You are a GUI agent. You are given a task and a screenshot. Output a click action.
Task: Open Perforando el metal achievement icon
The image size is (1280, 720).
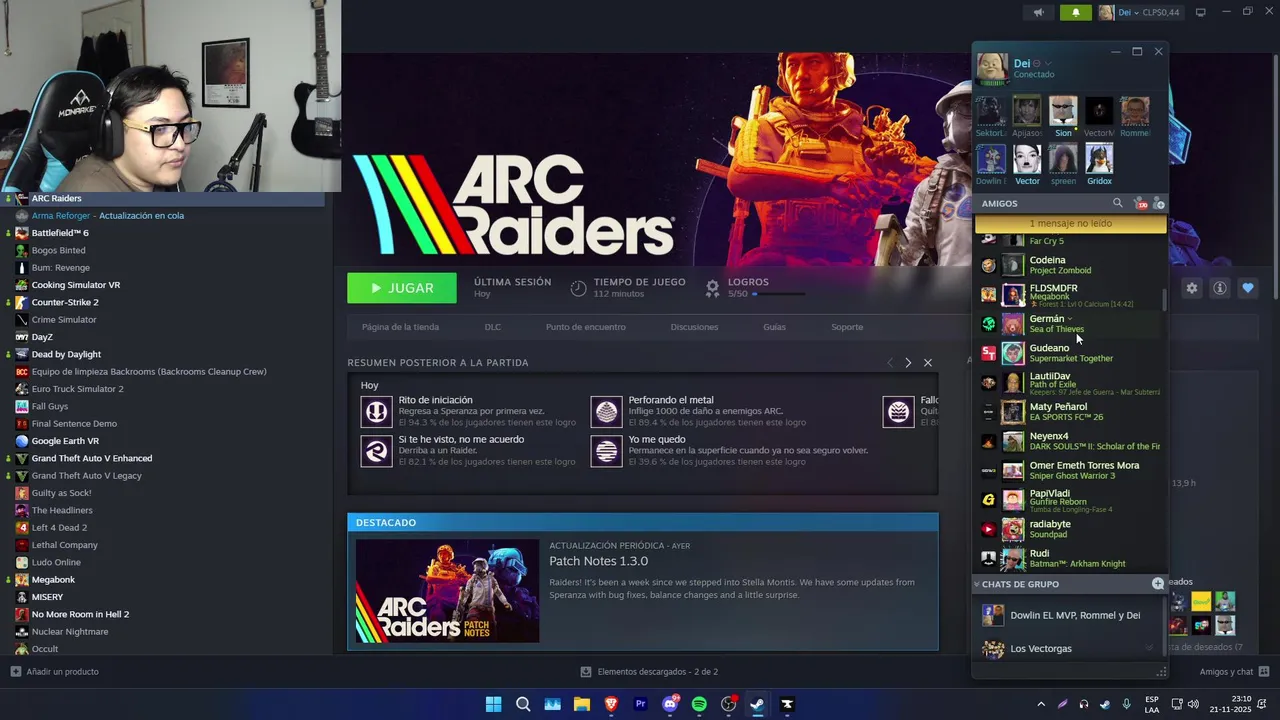point(606,411)
